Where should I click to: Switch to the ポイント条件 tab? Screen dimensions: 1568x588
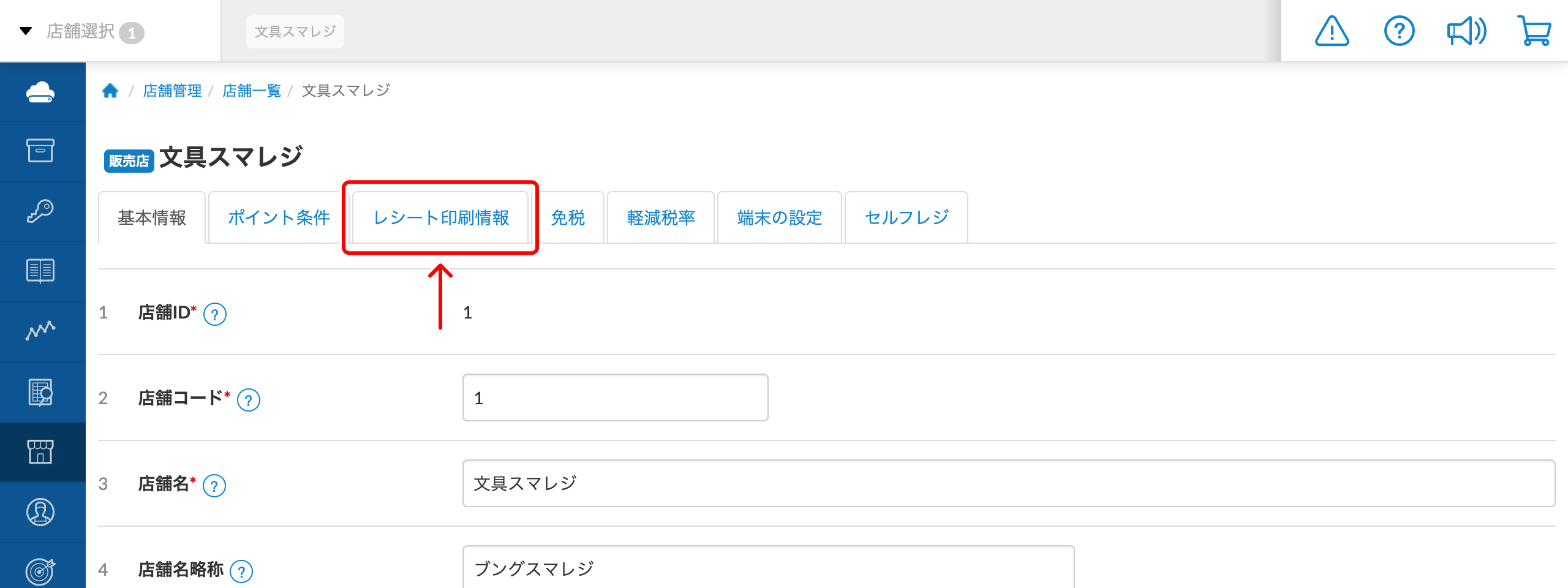click(279, 217)
